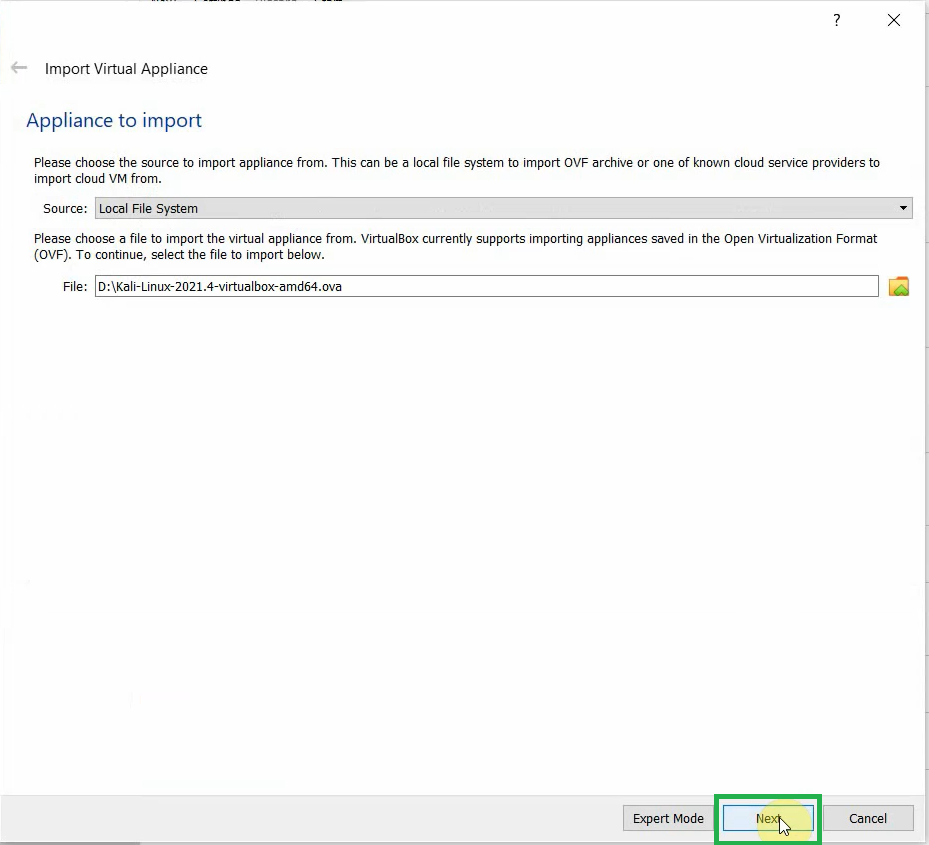
Task: Click Next to continue the import
Action: point(768,818)
